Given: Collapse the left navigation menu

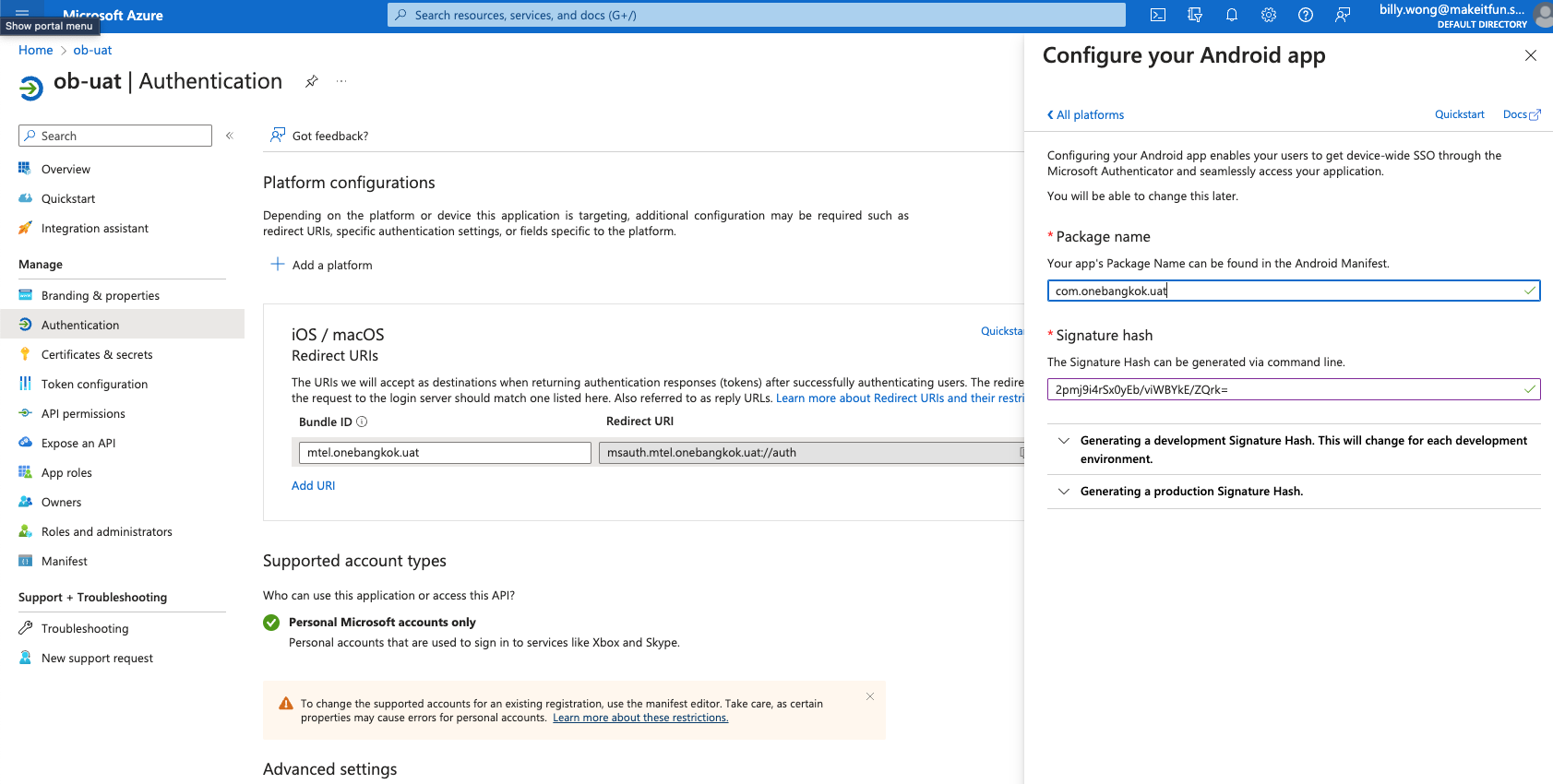Looking at the screenshot, I should click(230, 136).
